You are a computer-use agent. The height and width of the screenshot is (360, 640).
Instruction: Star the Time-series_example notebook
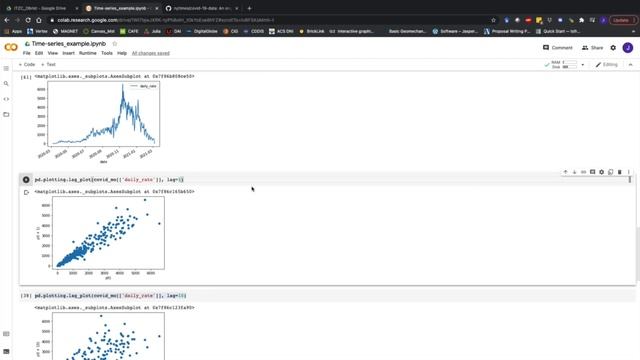tap(115, 44)
